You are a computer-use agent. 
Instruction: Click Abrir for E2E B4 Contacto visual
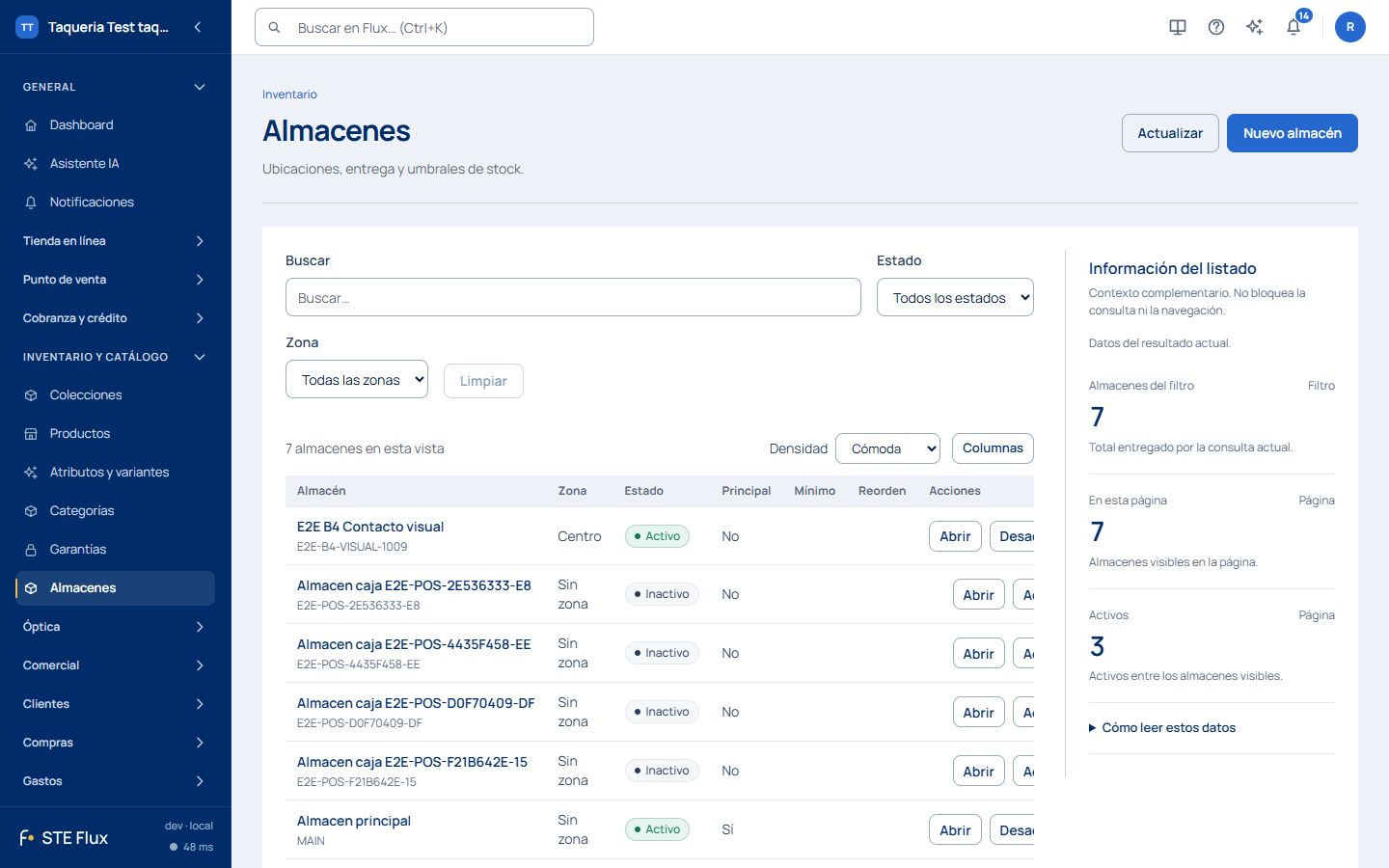point(955,536)
